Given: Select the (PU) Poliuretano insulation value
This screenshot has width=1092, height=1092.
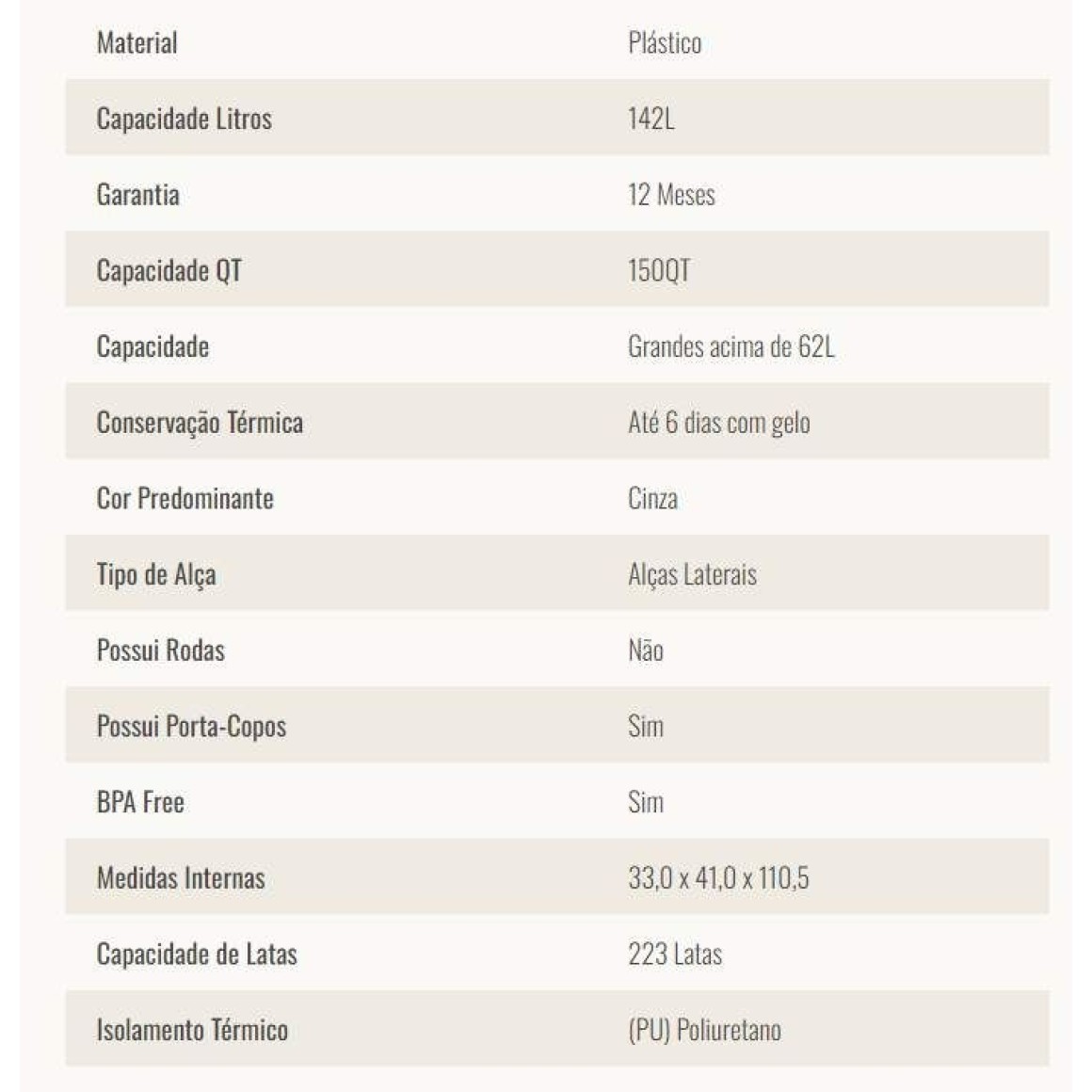Looking at the screenshot, I should tap(705, 1030).
